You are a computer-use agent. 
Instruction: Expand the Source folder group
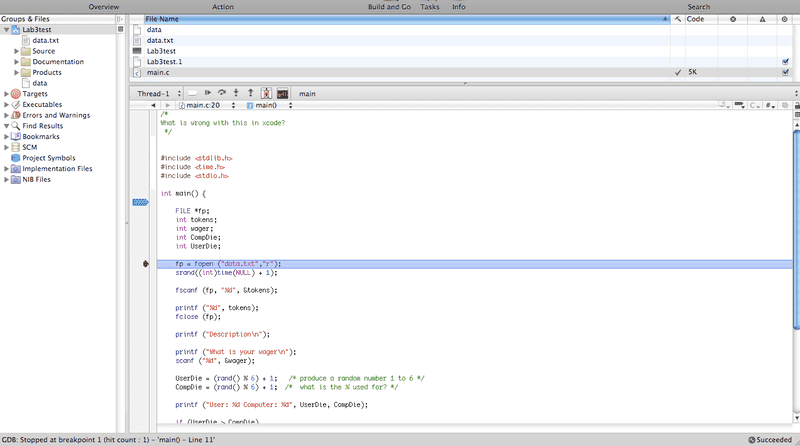(17, 51)
